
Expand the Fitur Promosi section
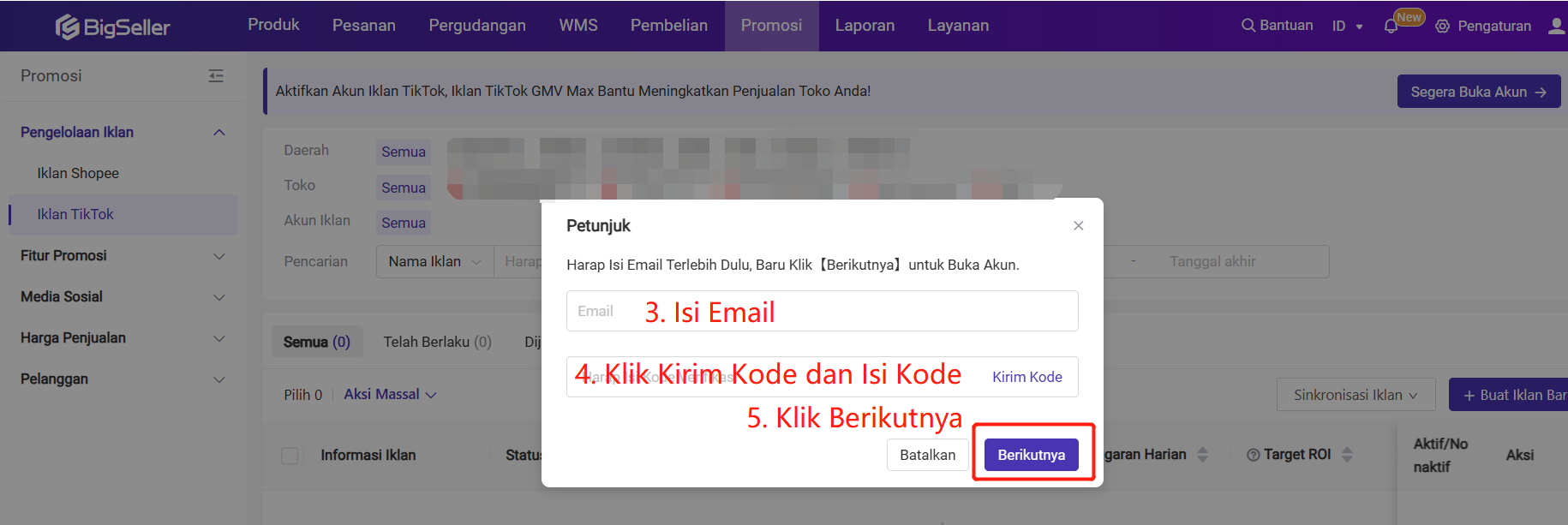tap(219, 256)
